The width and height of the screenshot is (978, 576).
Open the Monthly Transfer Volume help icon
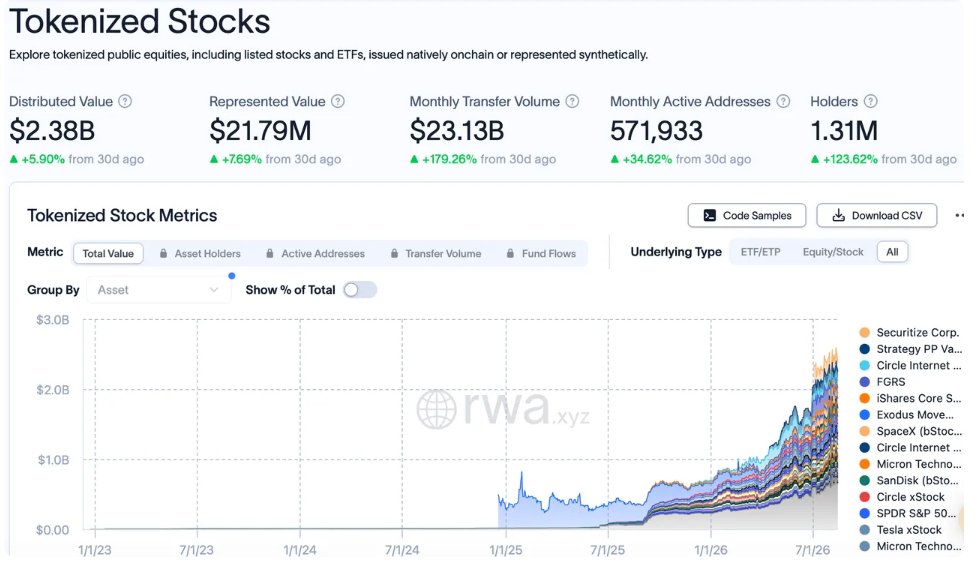(x=572, y=101)
